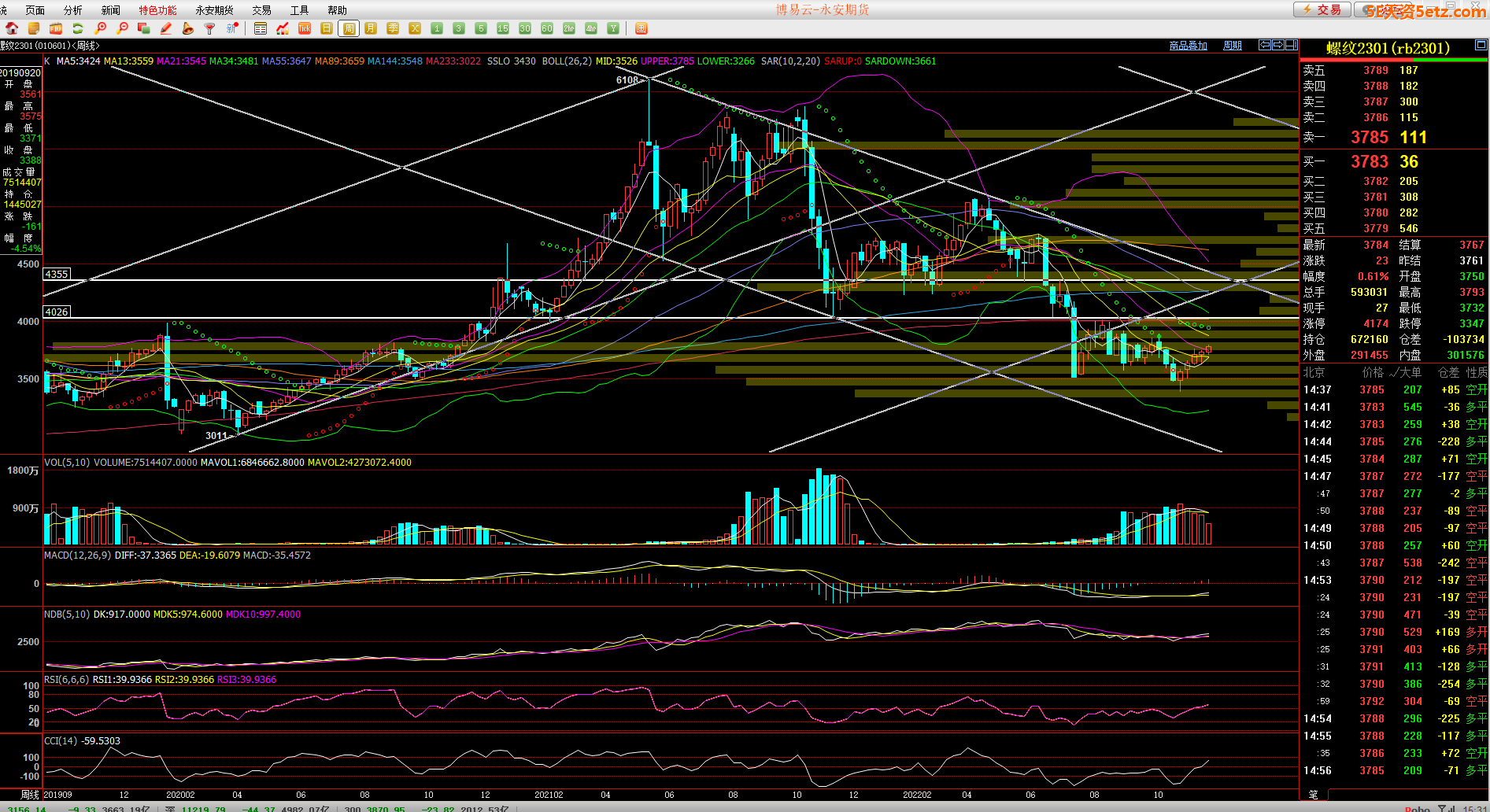Switch to 5-minute period
This screenshot has height=812, width=1490.
481,28
